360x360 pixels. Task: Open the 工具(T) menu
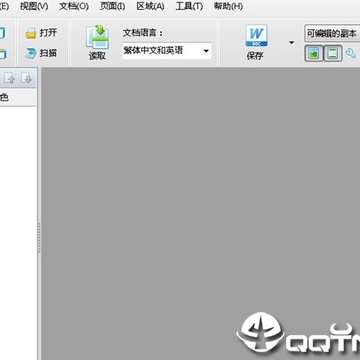[x=189, y=6]
